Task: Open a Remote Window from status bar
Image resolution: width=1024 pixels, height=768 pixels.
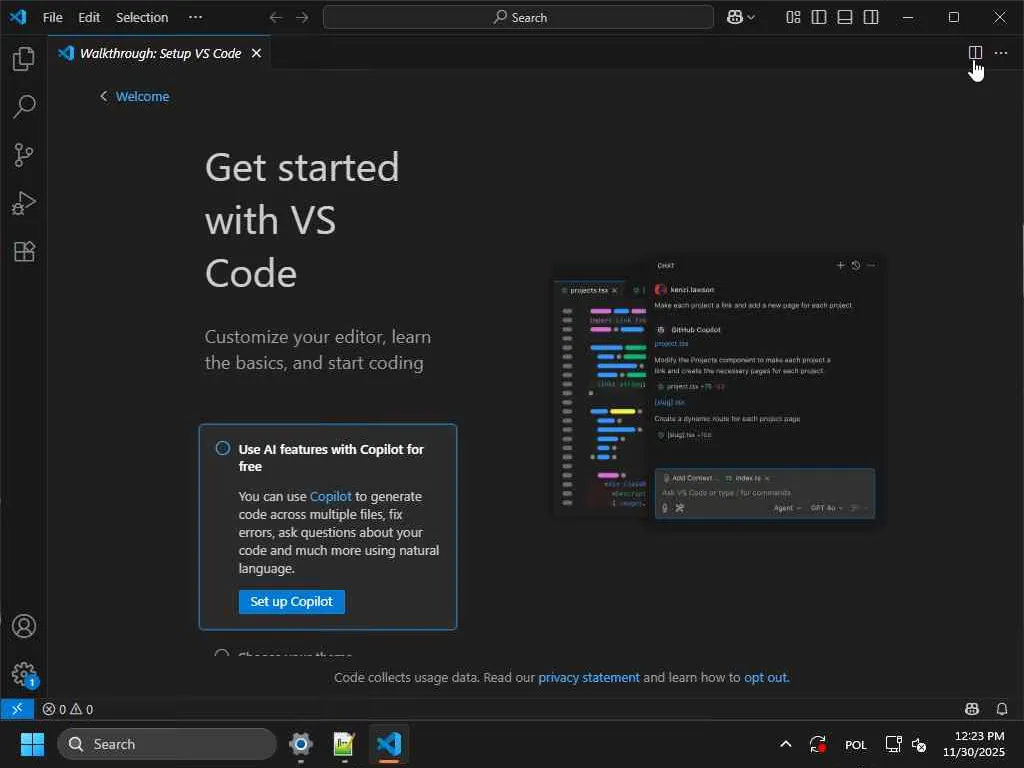Action: coord(17,709)
